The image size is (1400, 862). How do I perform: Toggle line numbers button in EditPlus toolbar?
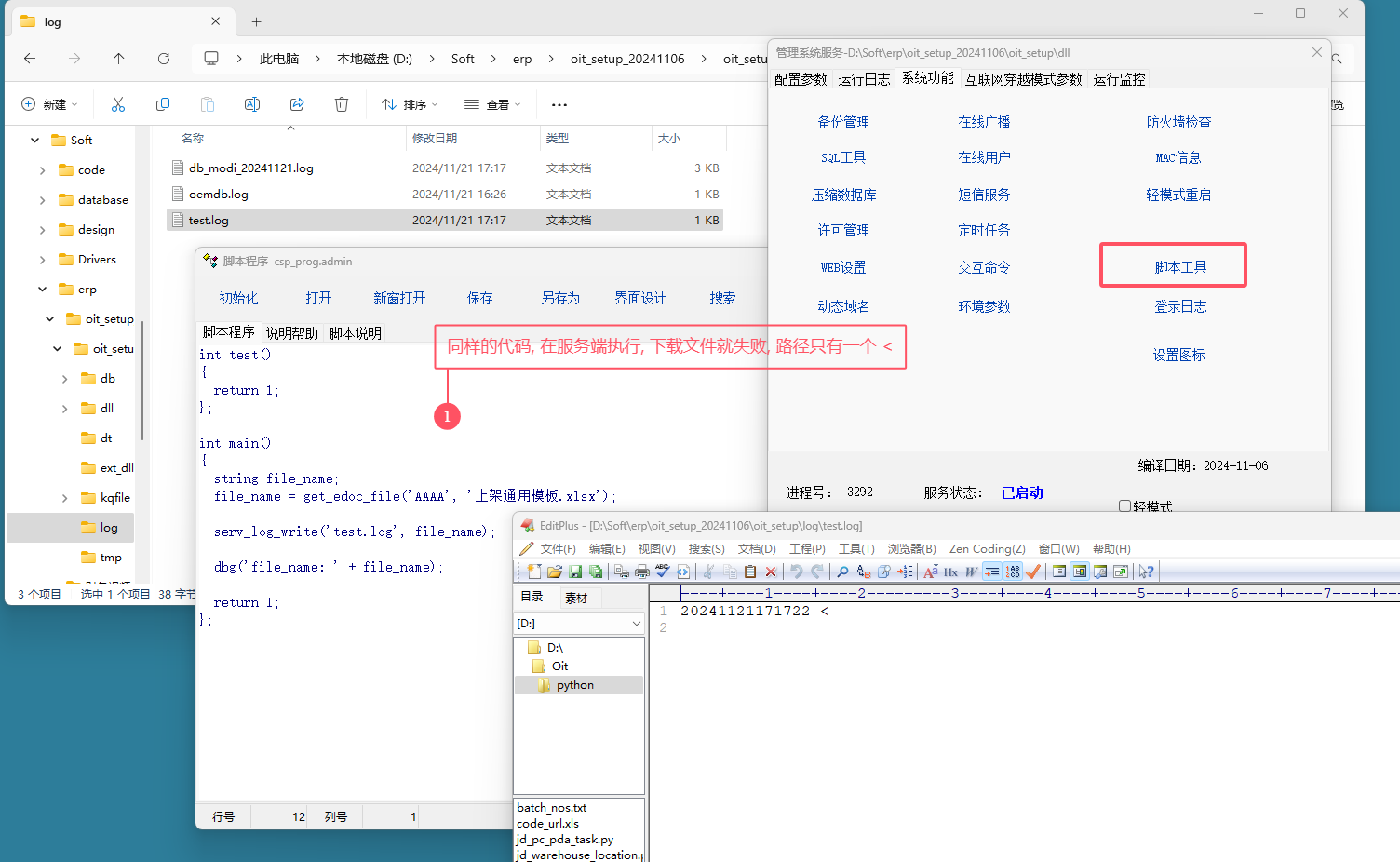click(x=1013, y=572)
